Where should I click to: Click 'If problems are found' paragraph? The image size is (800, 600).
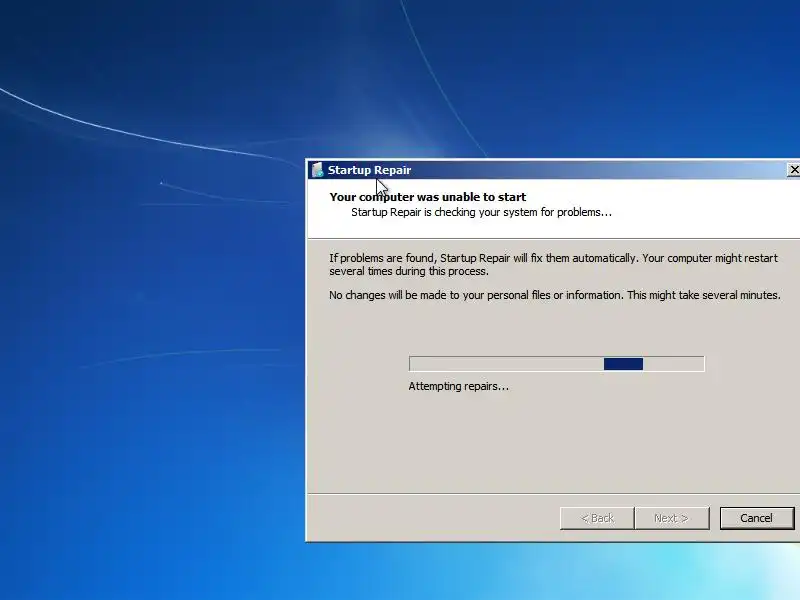[x=554, y=264]
